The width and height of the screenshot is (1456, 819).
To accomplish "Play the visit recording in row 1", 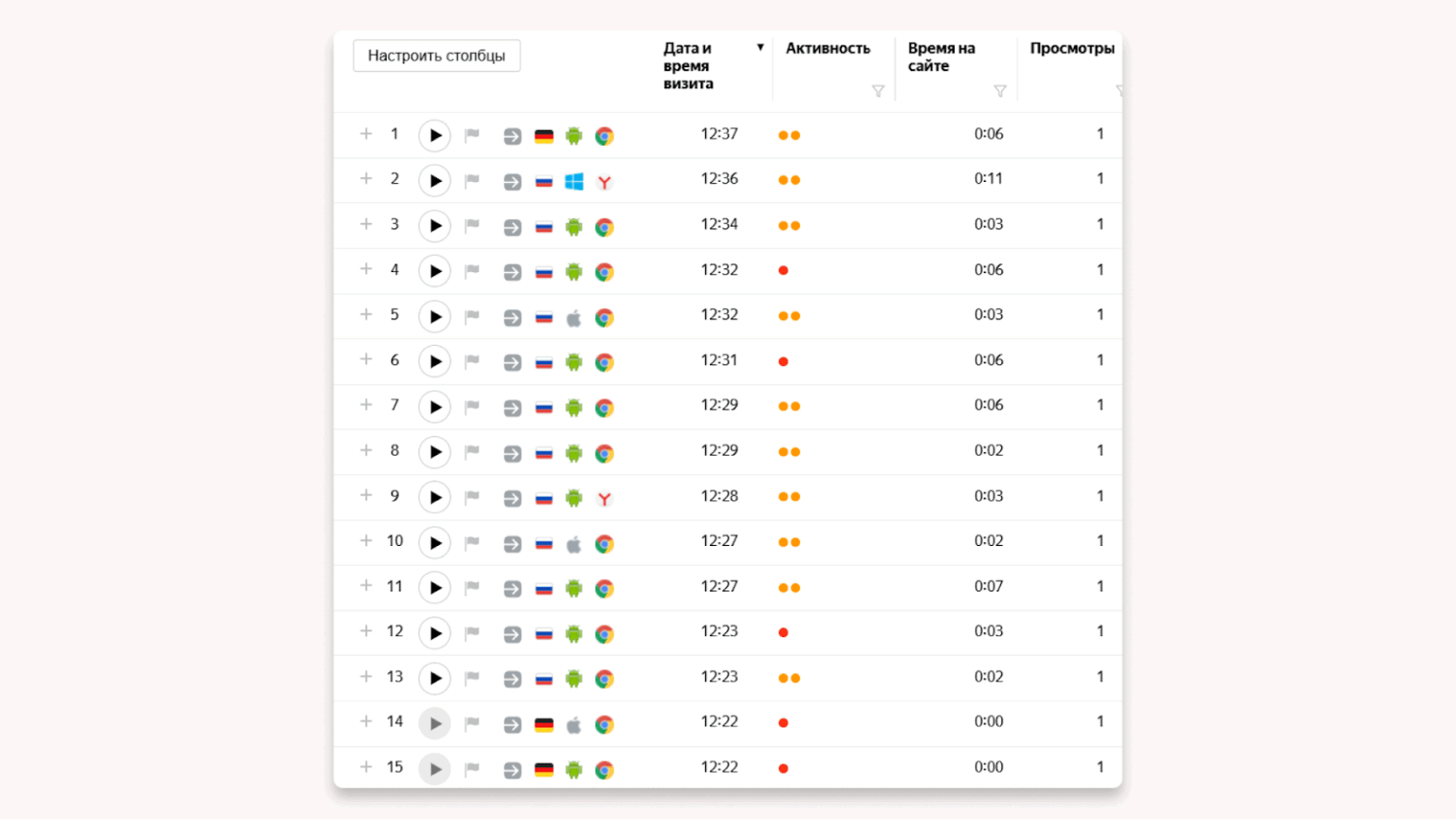I will coord(434,136).
